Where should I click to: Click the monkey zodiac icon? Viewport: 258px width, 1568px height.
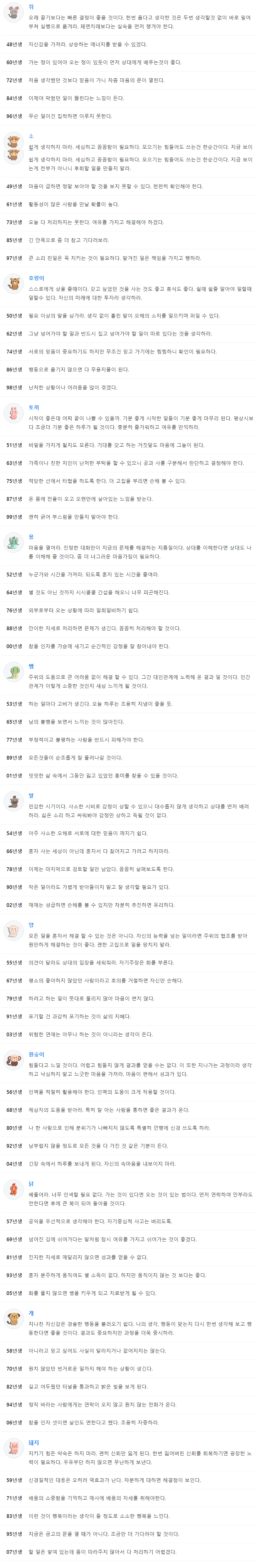[x=14, y=1060]
